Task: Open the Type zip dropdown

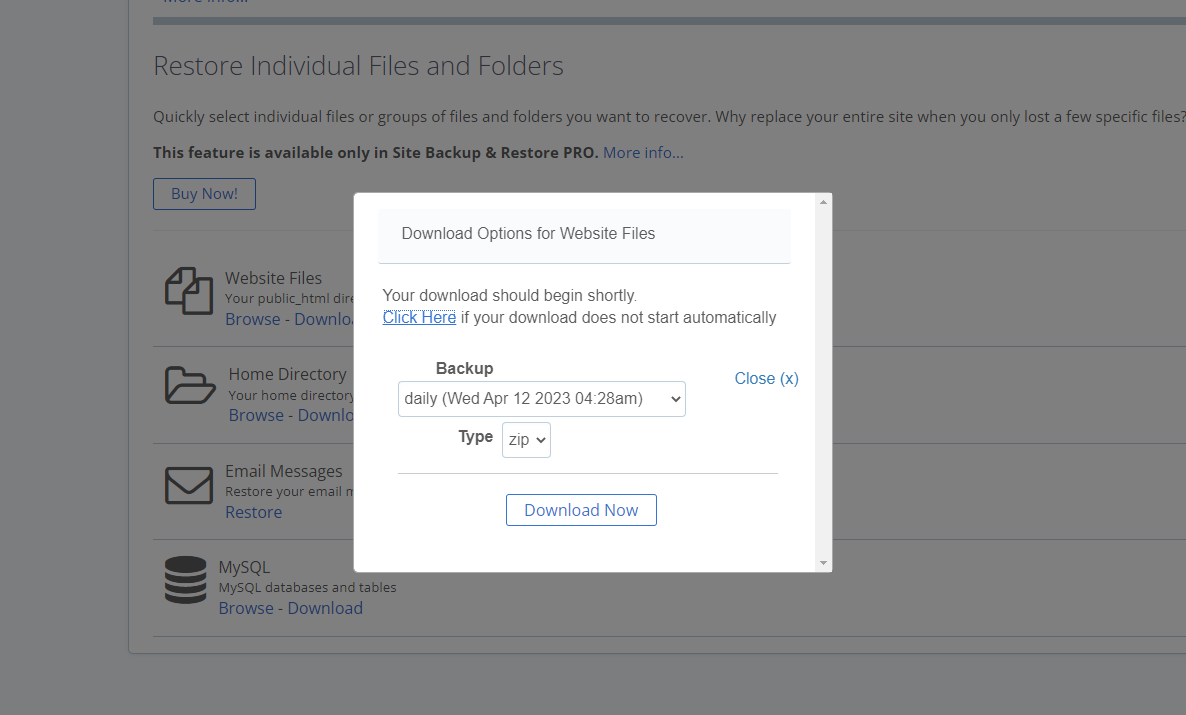Action: pos(526,440)
